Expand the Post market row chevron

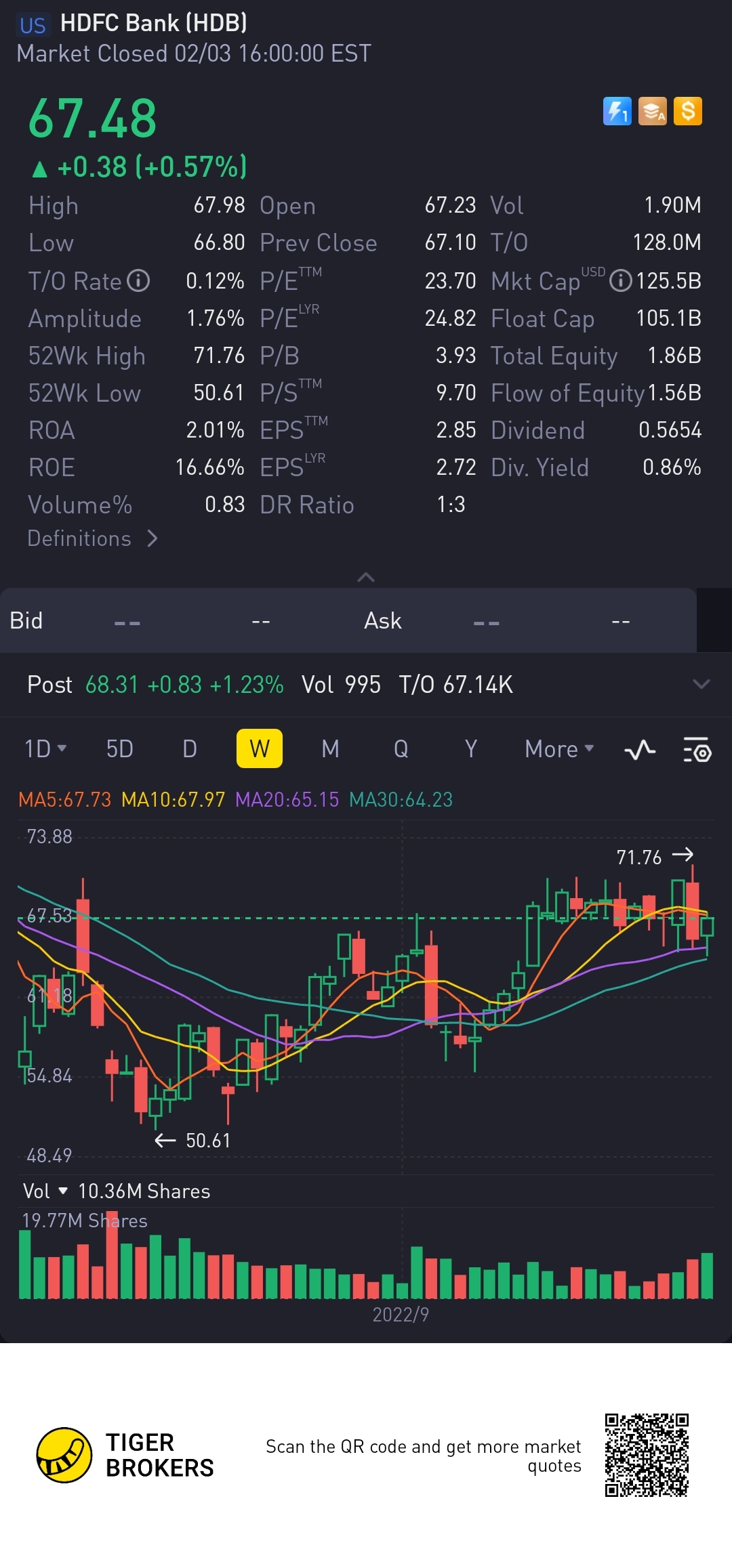pyautogui.click(x=701, y=684)
